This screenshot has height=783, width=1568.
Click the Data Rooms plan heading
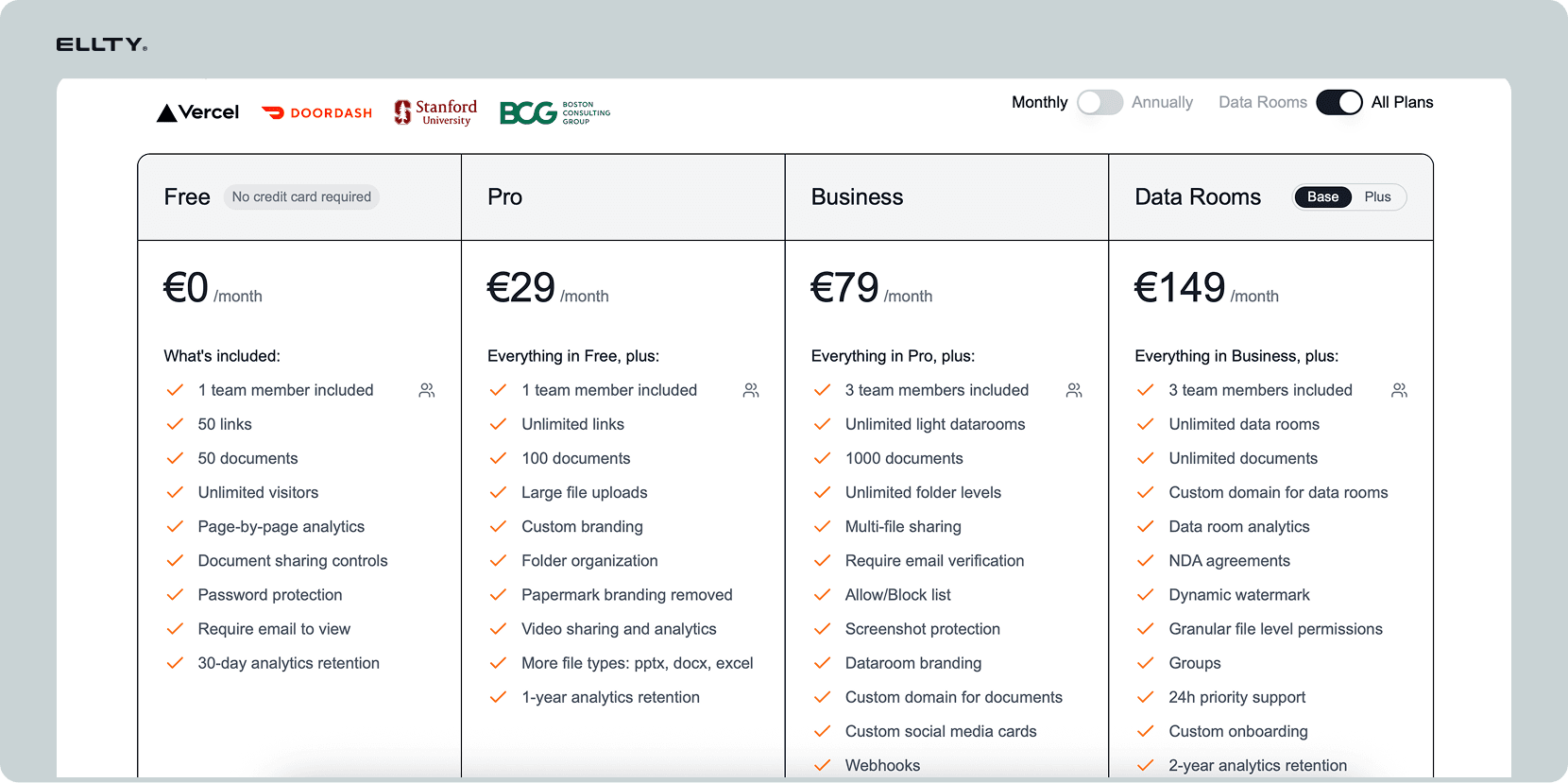(x=1198, y=196)
